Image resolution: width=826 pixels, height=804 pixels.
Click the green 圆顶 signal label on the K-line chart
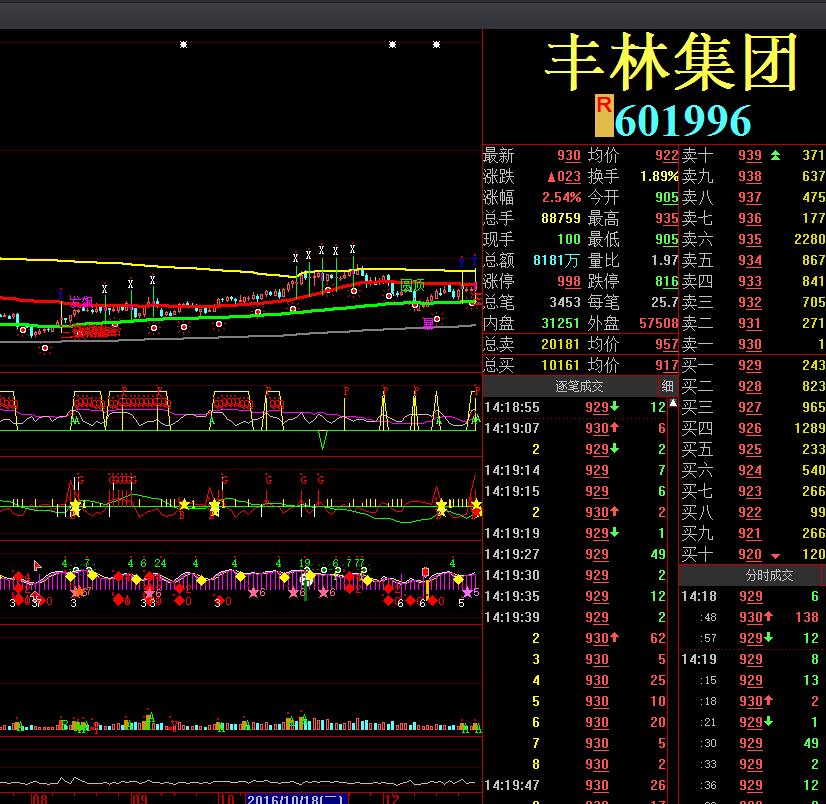[x=412, y=286]
